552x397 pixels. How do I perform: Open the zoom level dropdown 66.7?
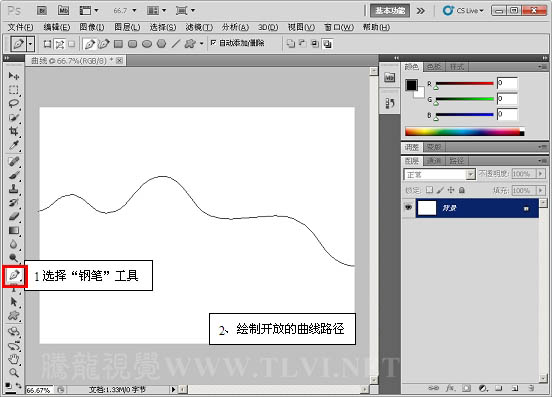tap(134, 11)
